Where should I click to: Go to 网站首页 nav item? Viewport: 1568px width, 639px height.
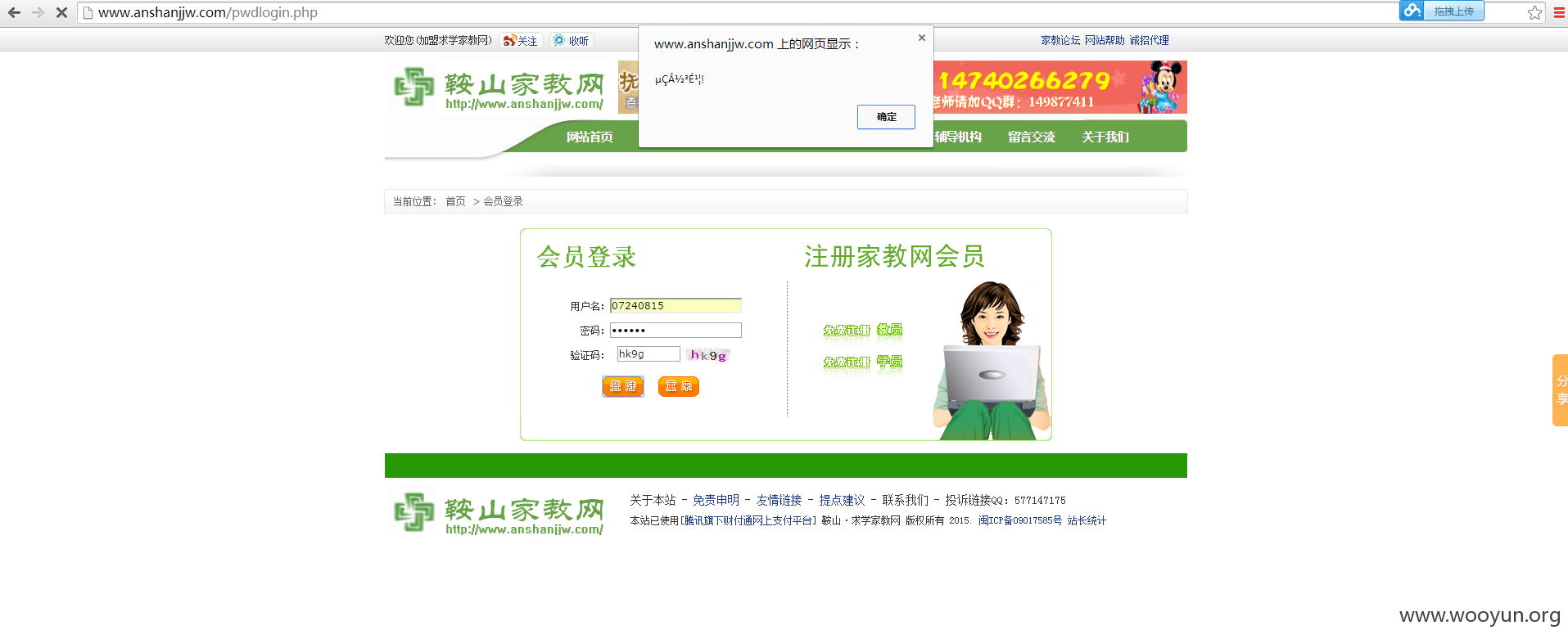(x=590, y=137)
